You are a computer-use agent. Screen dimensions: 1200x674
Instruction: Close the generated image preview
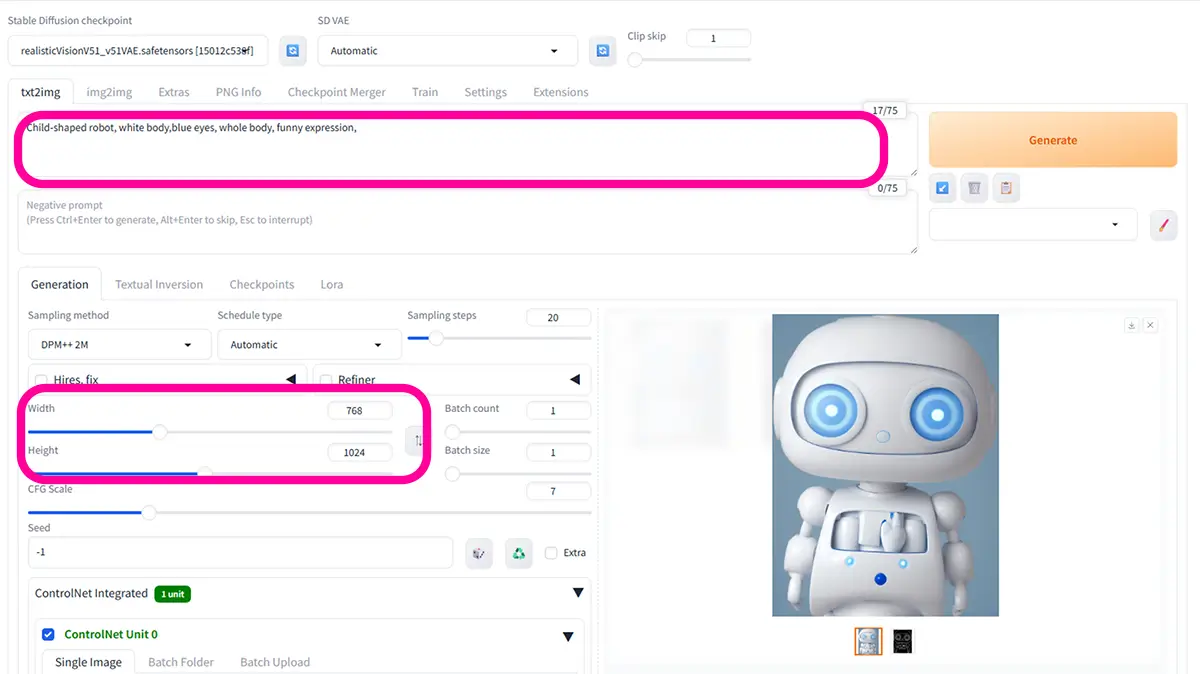(x=1150, y=325)
